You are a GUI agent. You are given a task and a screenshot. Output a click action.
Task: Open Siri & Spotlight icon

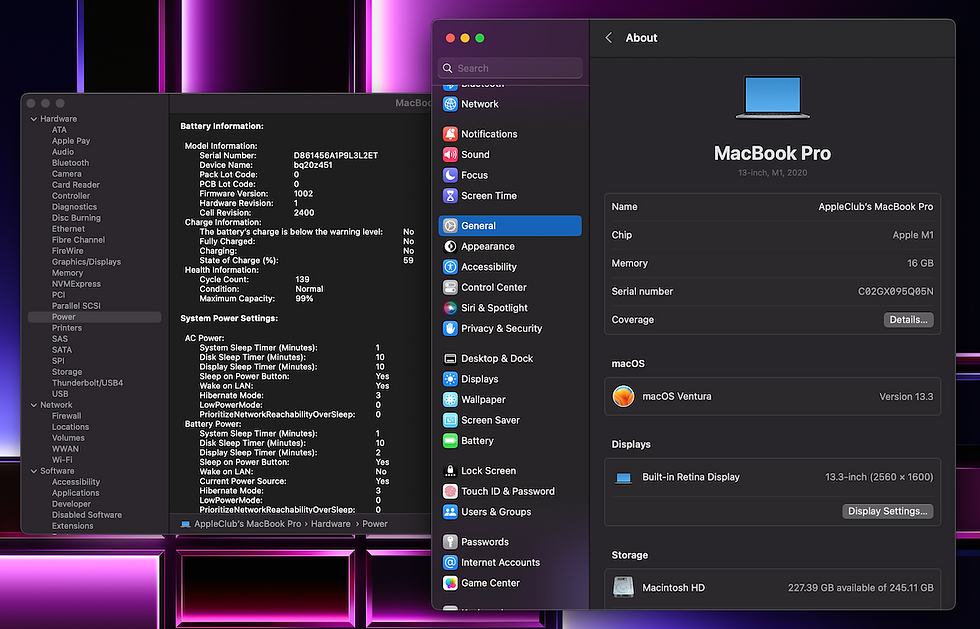point(450,308)
